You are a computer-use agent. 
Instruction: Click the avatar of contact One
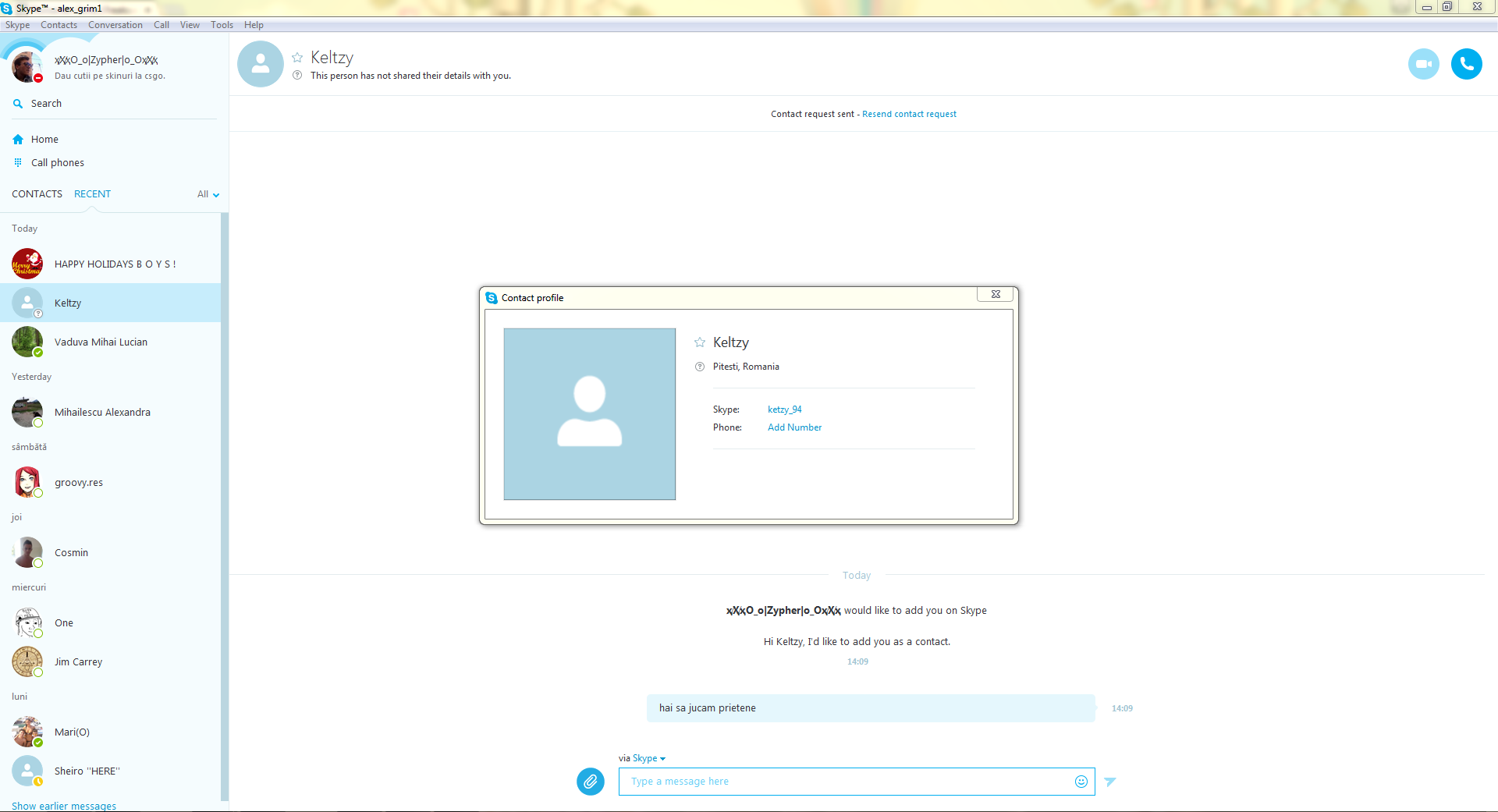pos(27,622)
